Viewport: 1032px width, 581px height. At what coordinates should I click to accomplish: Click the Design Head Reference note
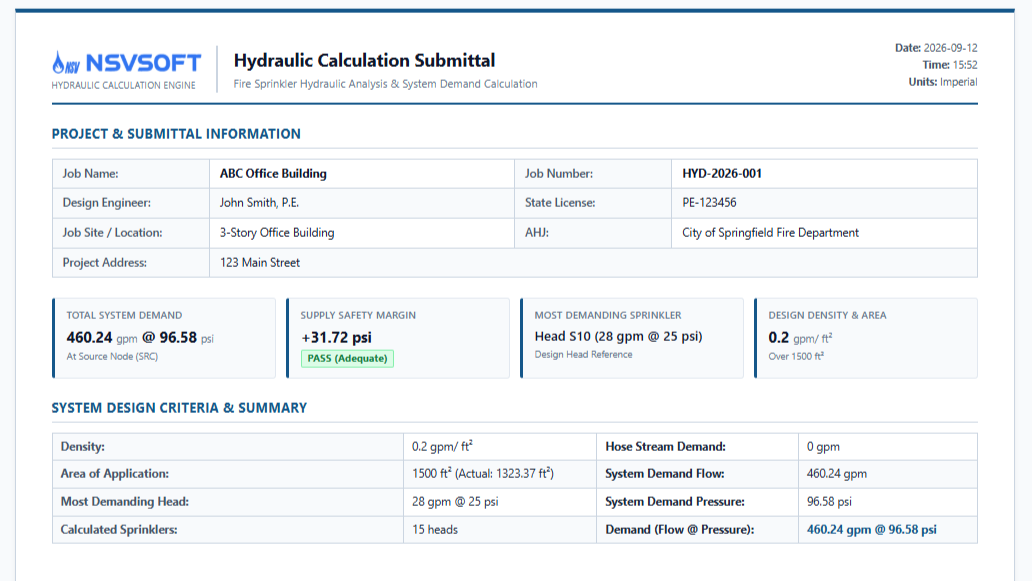click(x=583, y=355)
